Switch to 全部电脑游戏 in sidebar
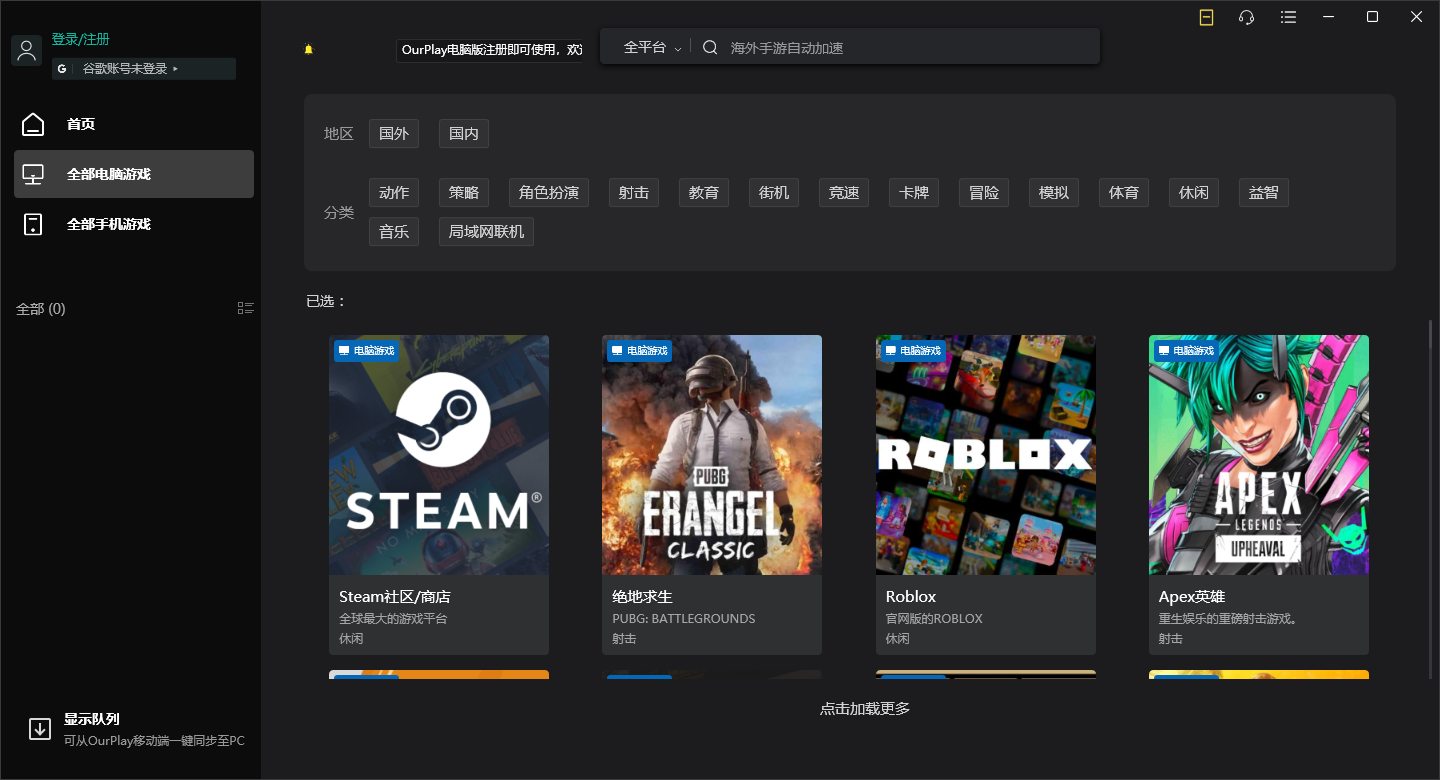Screen dimensions: 1440x780 tap(118, 172)
